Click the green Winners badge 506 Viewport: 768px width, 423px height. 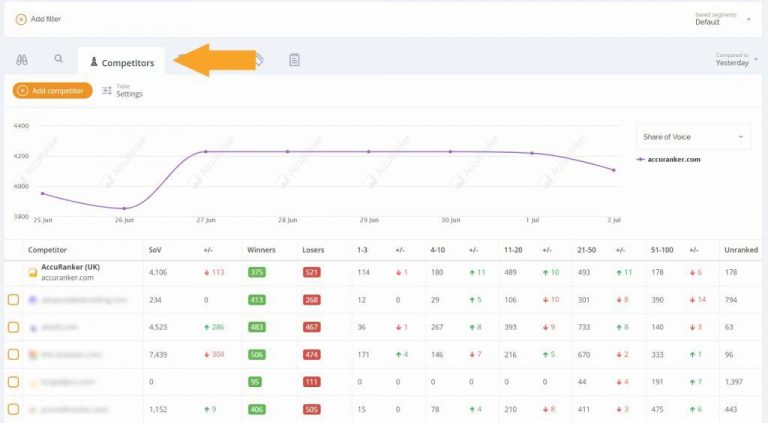click(x=257, y=354)
